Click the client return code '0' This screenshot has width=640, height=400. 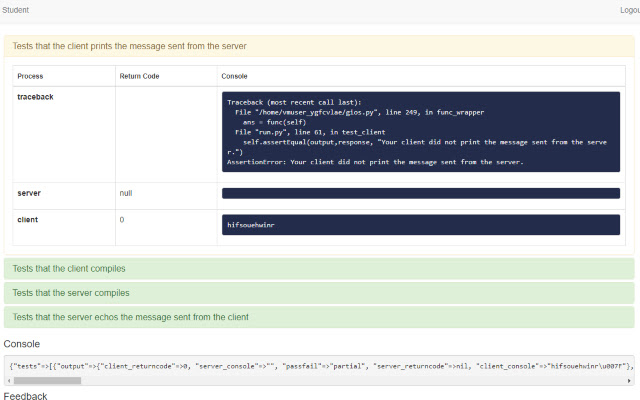pyautogui.click(x=122, y=219)
